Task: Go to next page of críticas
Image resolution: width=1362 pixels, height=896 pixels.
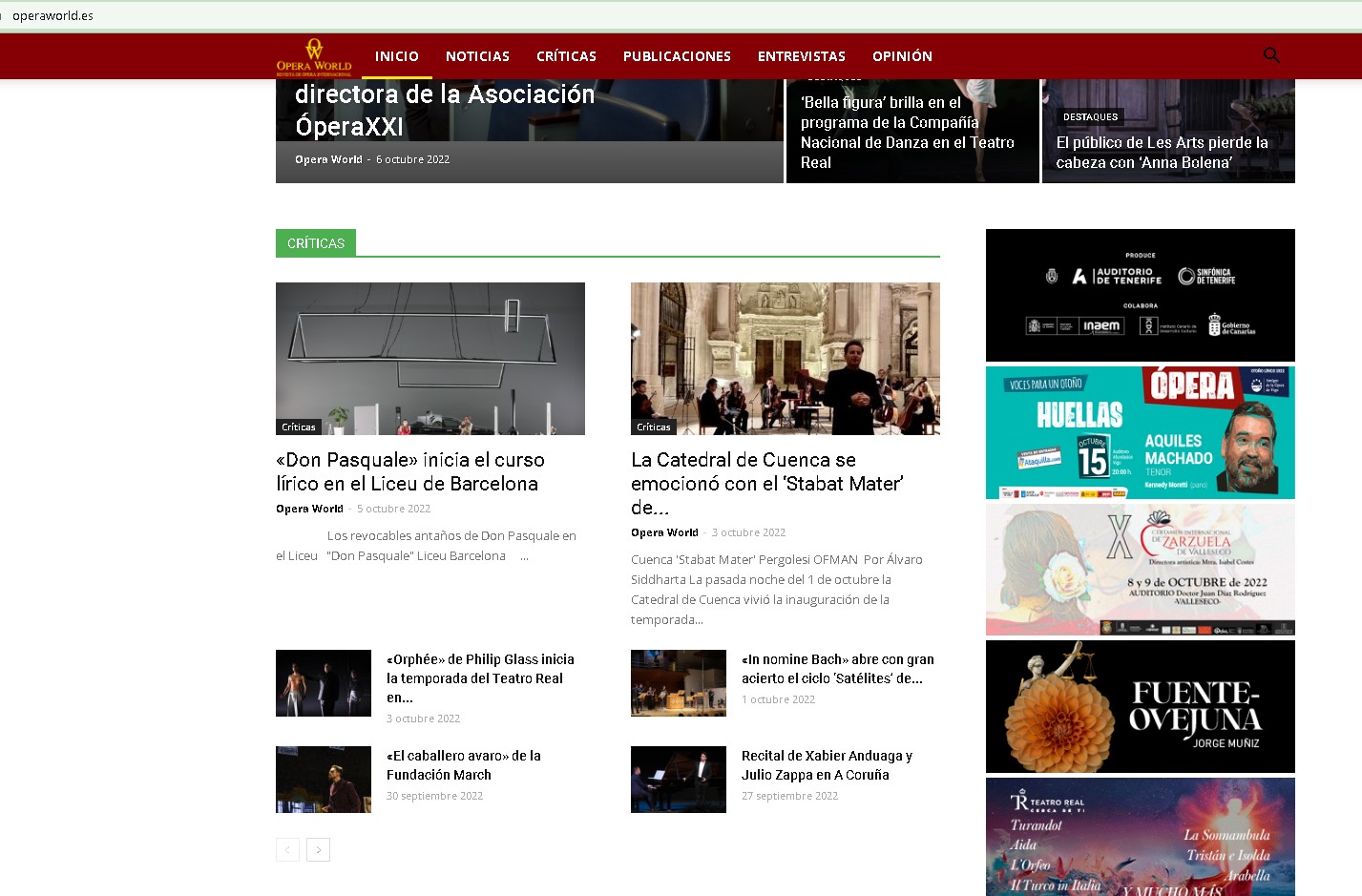Action: [x=319, y=849]
